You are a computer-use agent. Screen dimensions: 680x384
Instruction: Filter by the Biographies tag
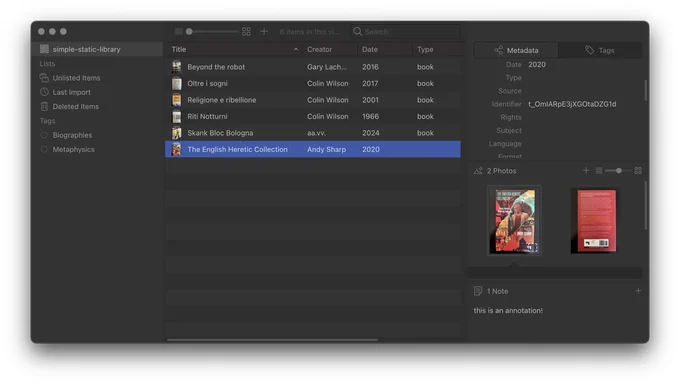(72, 135)
